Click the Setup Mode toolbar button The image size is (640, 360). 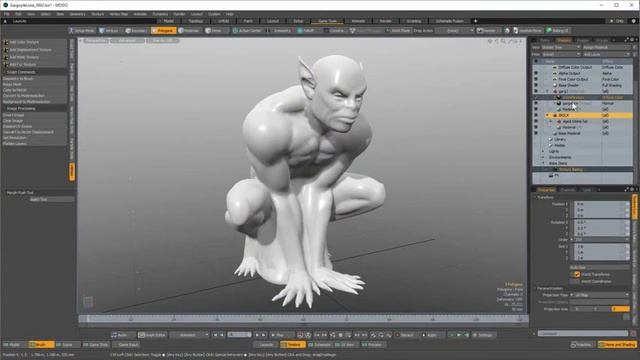click(82, 31)
